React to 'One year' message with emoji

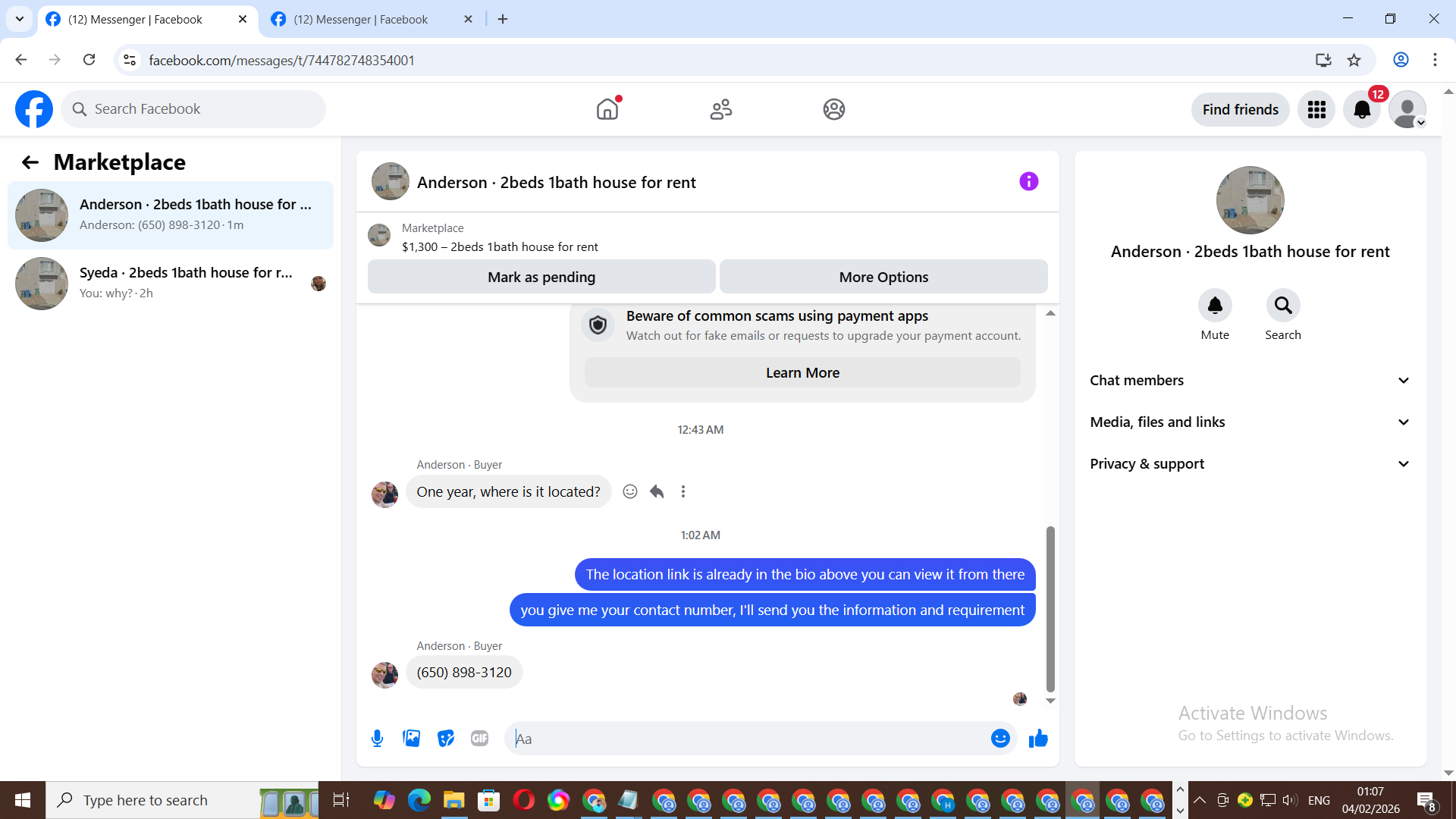click(x=629, y=491)
